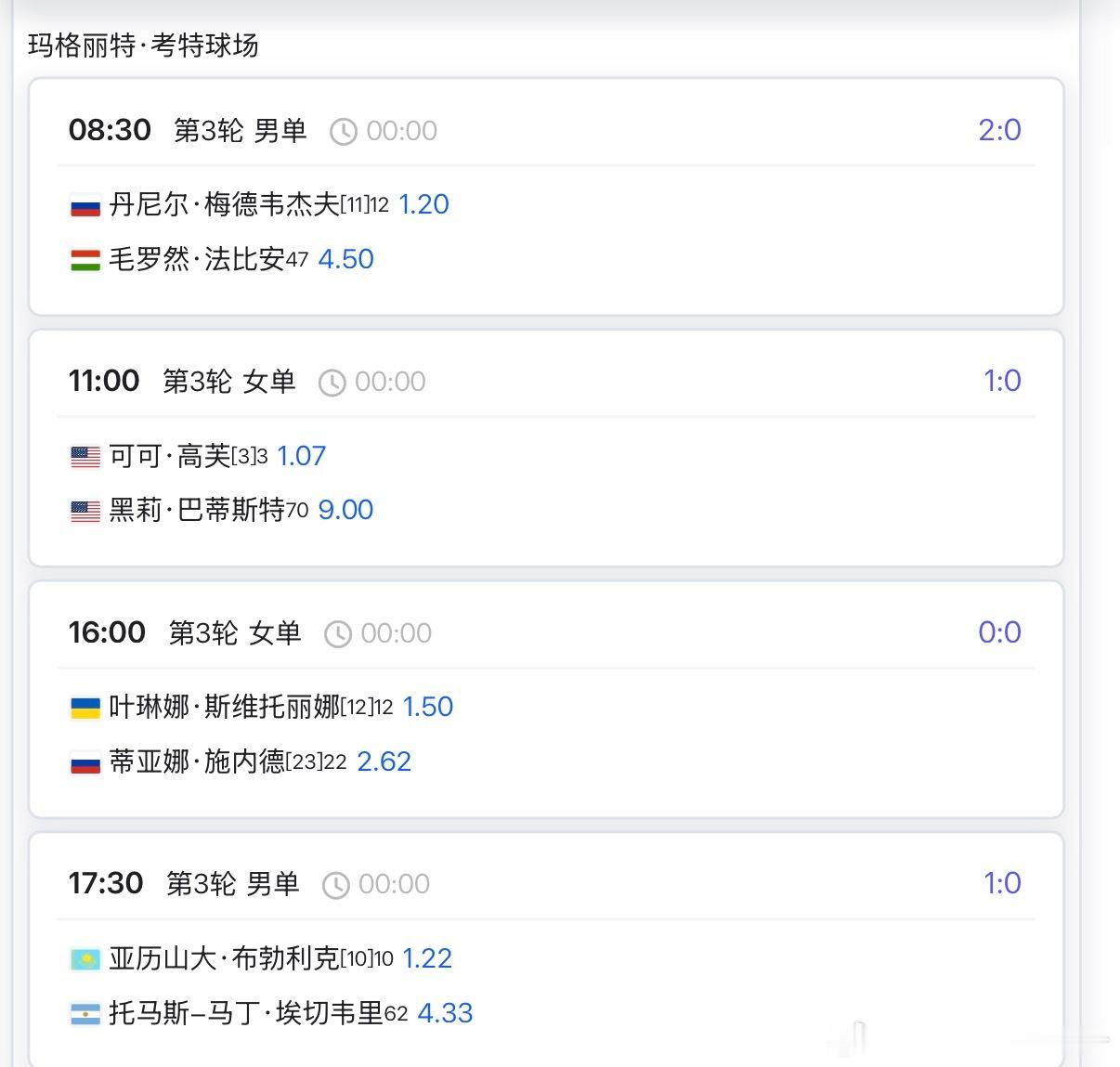The height and width of the screenshot is (1067, 1120).
Task: Click the Russian flag beside 丹尼尔·梅德韦杰夫
Action: tap(85, 205)
